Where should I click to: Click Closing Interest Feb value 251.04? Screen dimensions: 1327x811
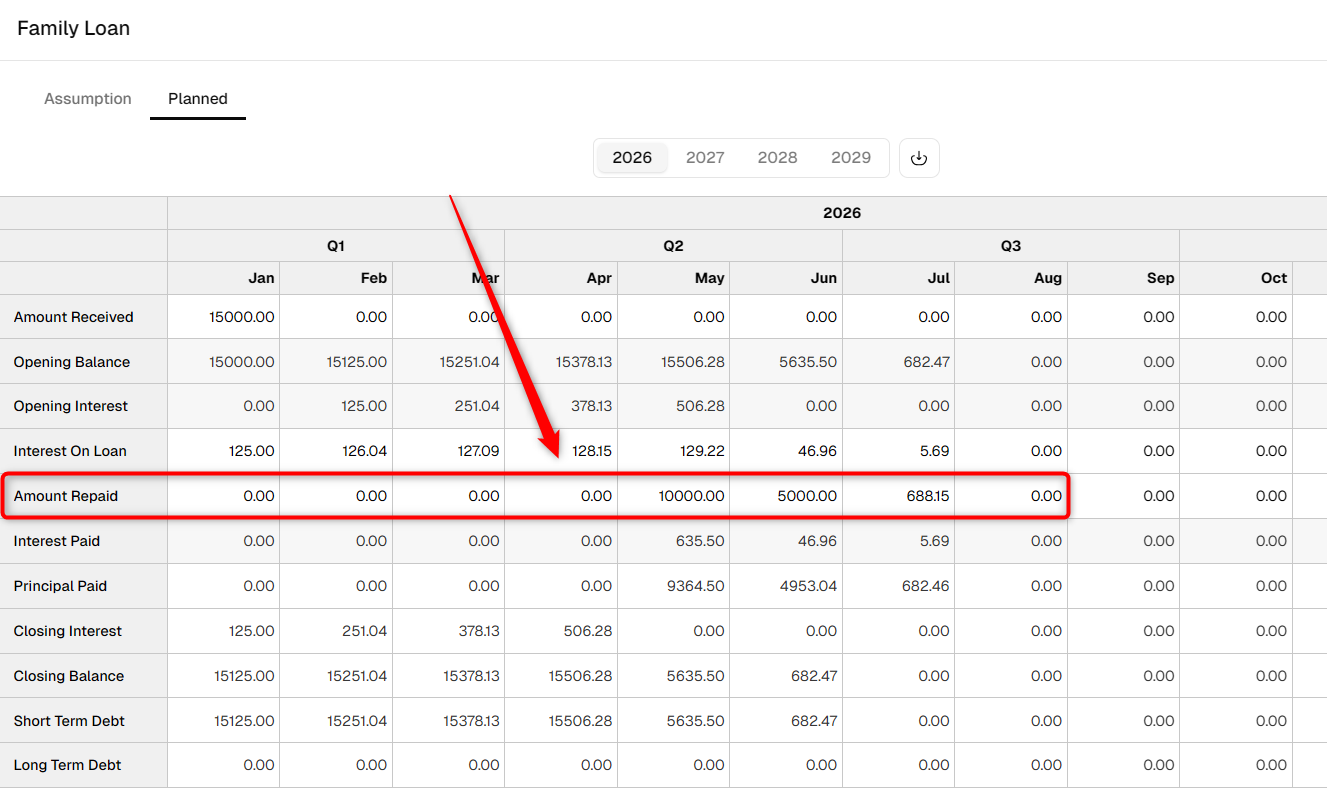(365, 631)
